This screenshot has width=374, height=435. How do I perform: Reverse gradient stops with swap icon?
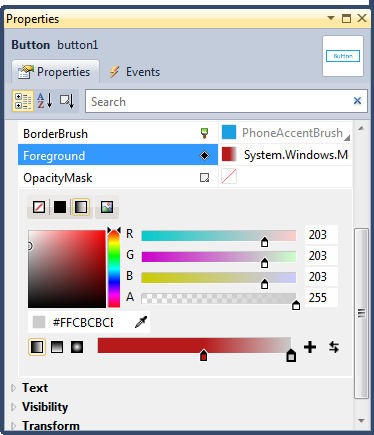[334, 347]
